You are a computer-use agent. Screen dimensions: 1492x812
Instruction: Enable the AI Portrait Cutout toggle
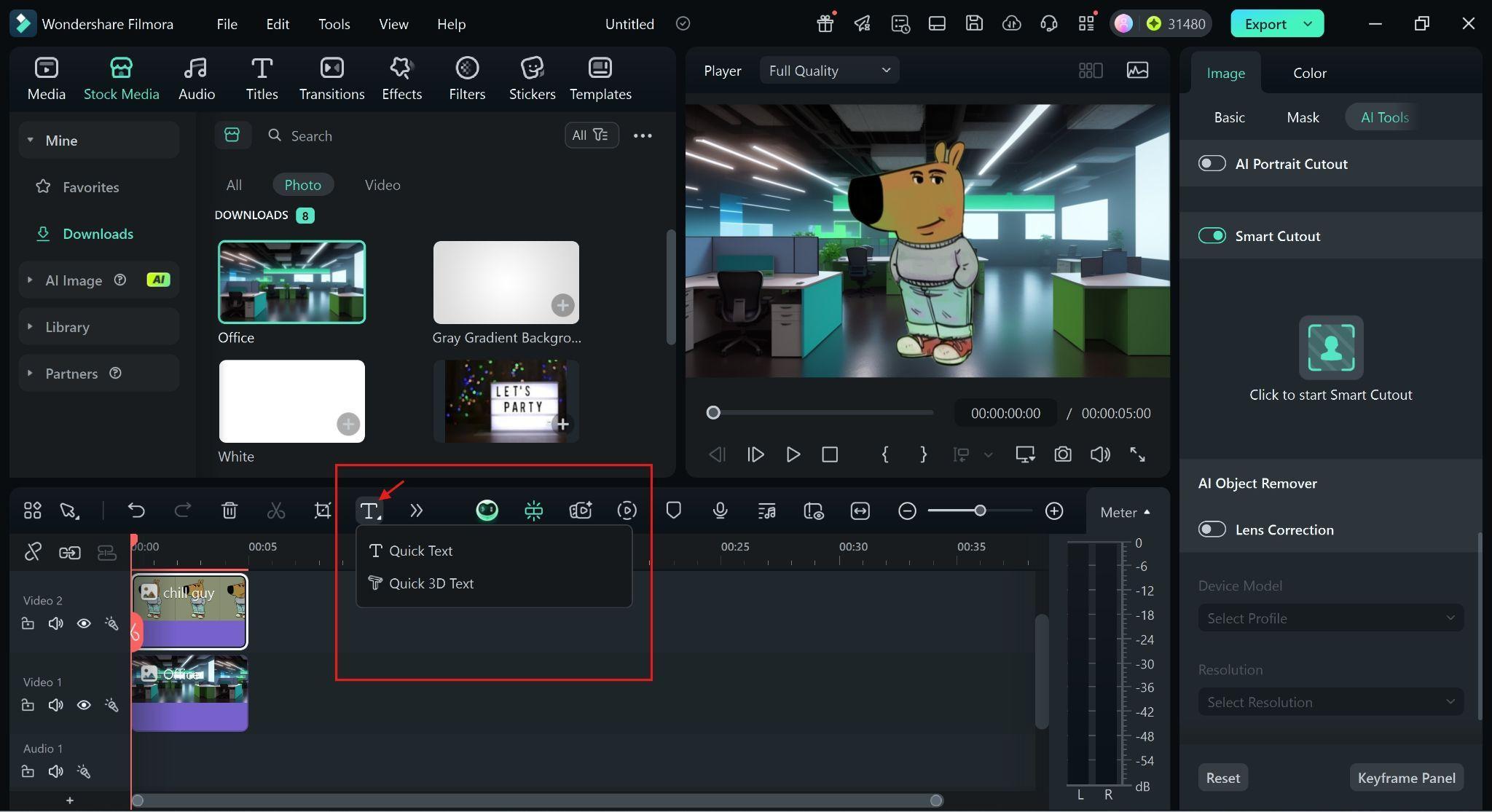[x=1212, y=163]
